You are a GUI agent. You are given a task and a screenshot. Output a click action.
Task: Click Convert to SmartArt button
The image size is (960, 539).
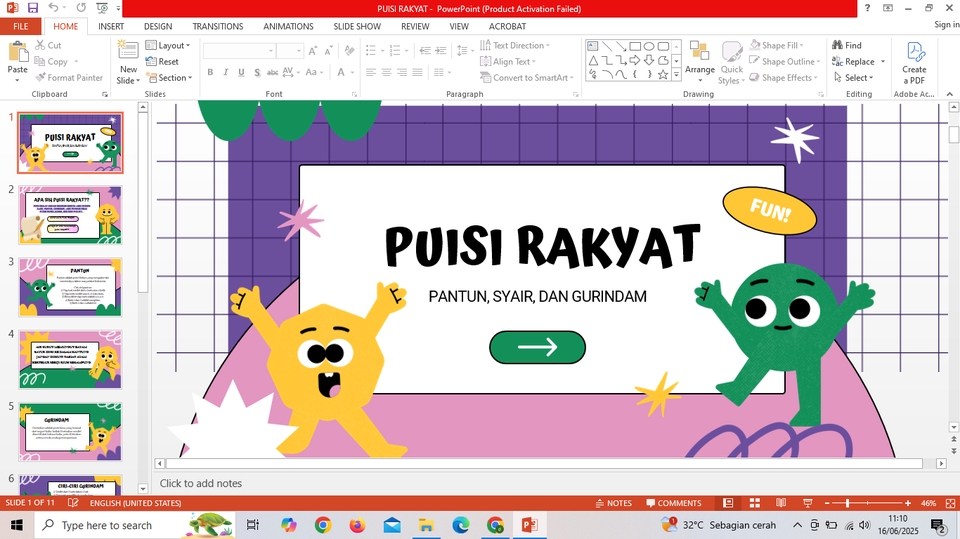click(x=527, y=78)
